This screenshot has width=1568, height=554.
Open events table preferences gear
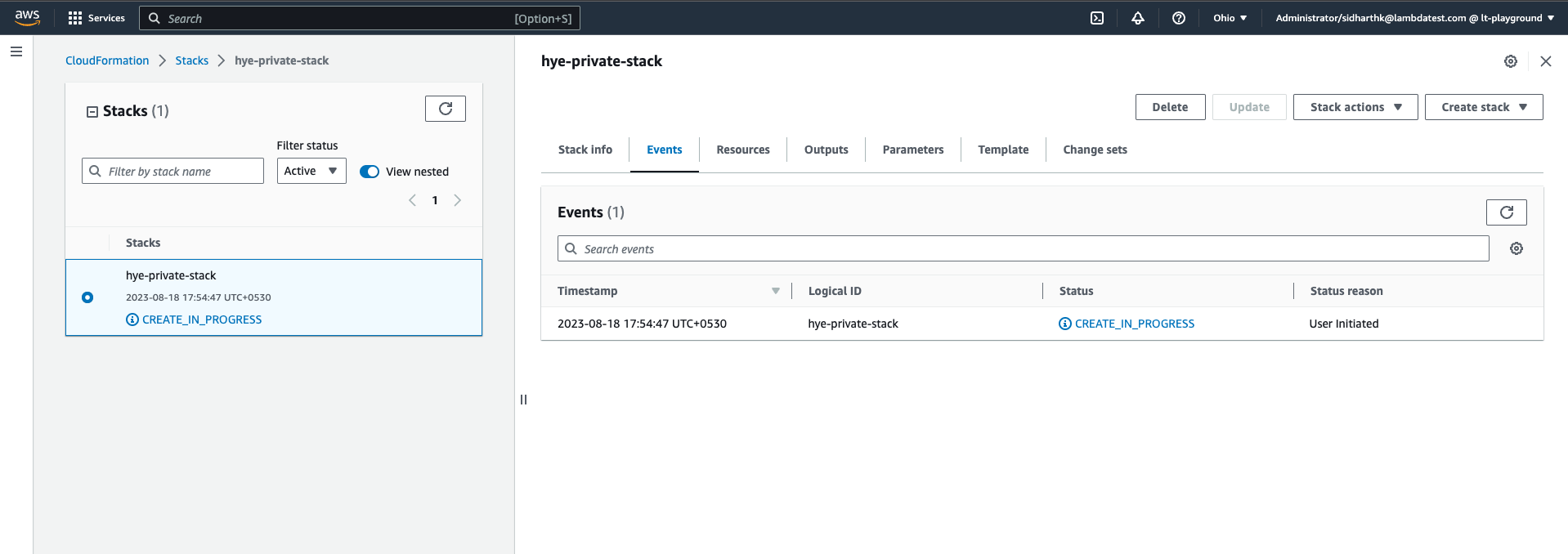coord(1516,249)
